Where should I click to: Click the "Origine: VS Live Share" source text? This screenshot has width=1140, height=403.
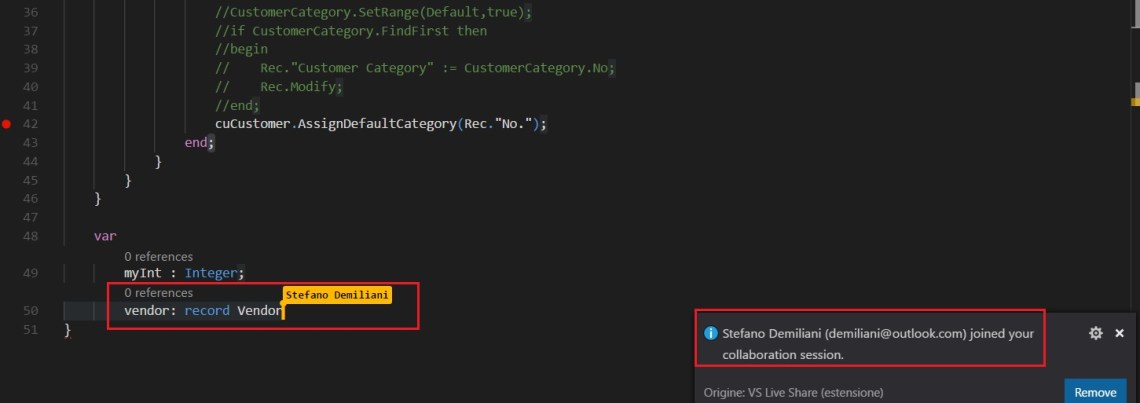pyautogui.click(x=793, y=393)
